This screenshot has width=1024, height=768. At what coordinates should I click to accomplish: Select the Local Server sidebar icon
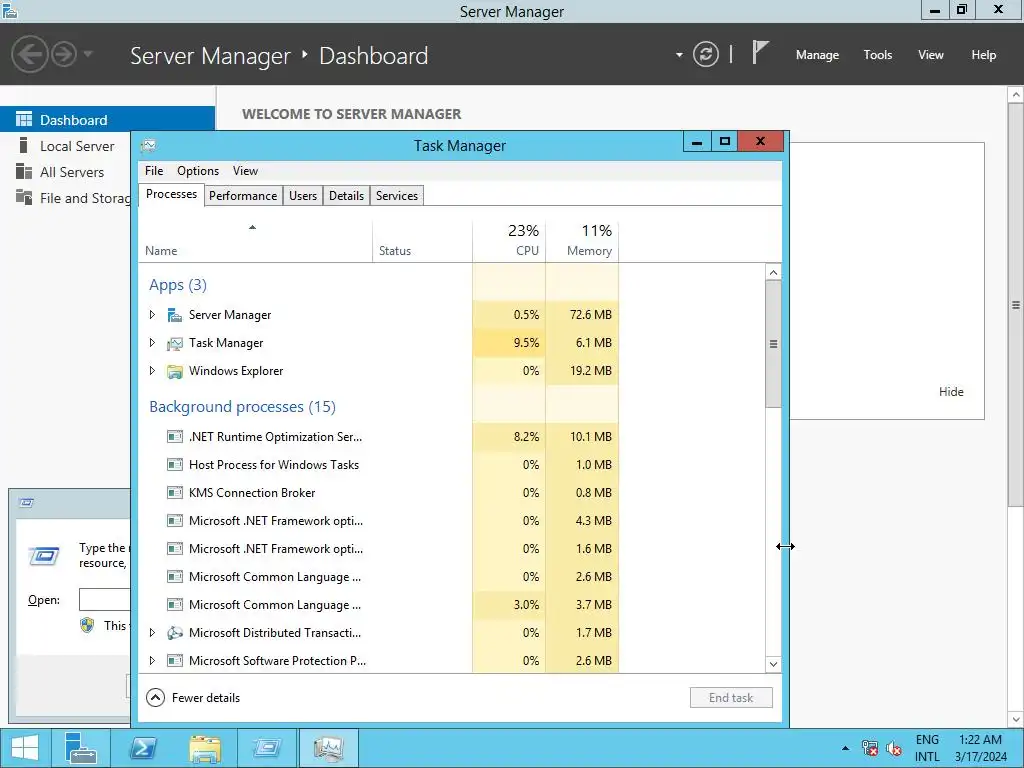24,146
